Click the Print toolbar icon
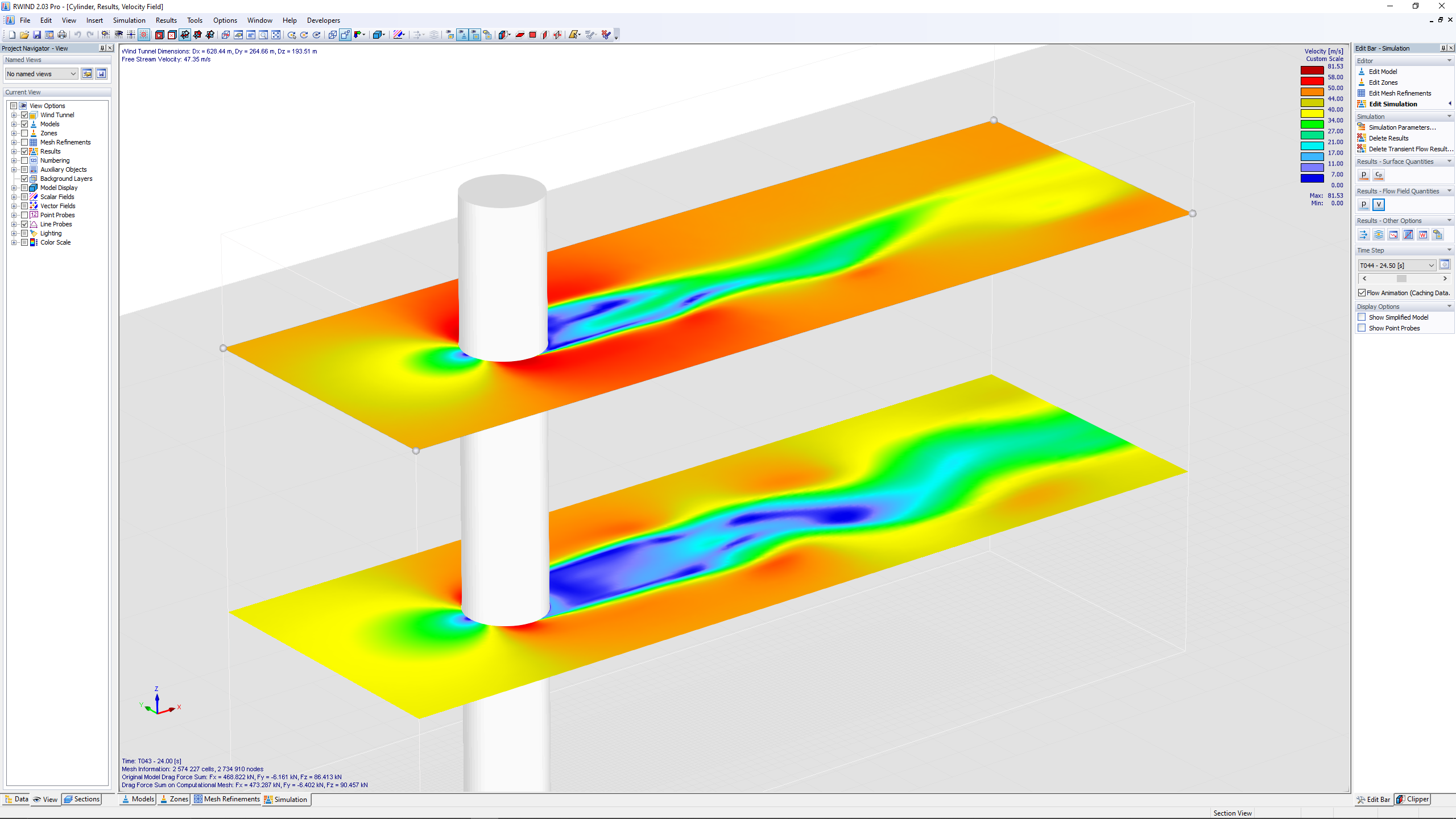1456x819 pixels. click(62, 35)
